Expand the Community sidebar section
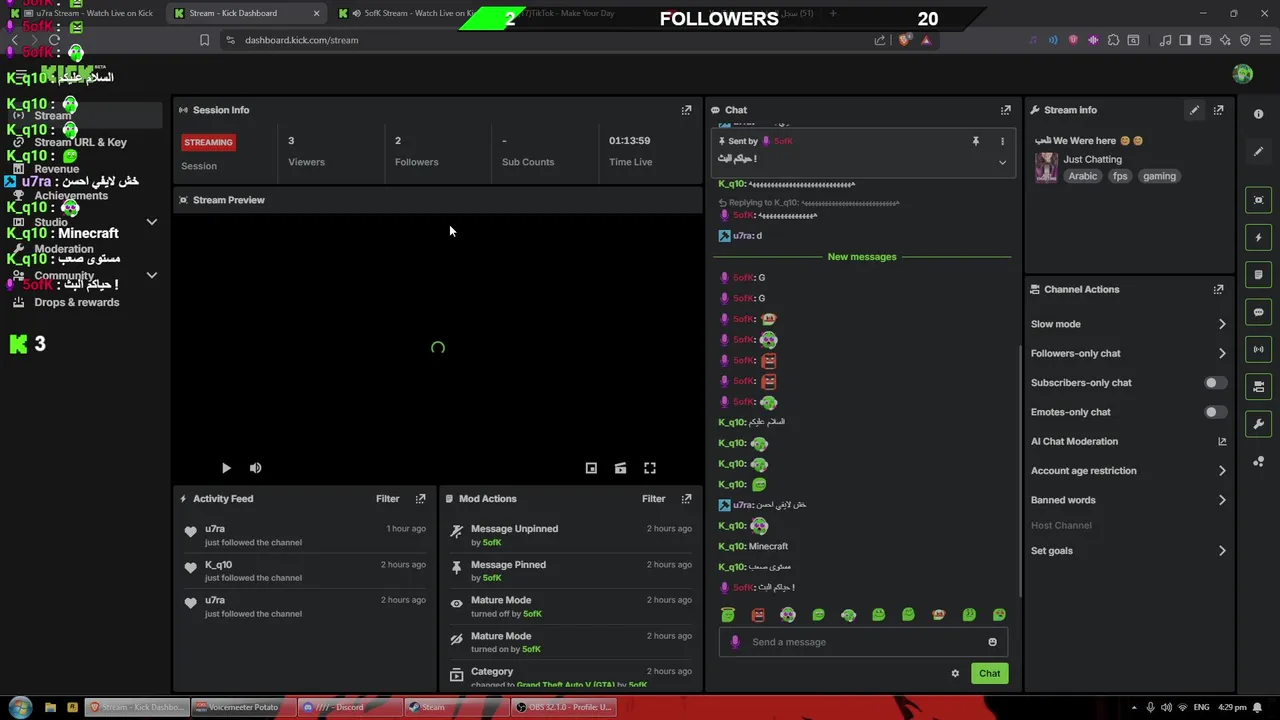 pos(152,275)
